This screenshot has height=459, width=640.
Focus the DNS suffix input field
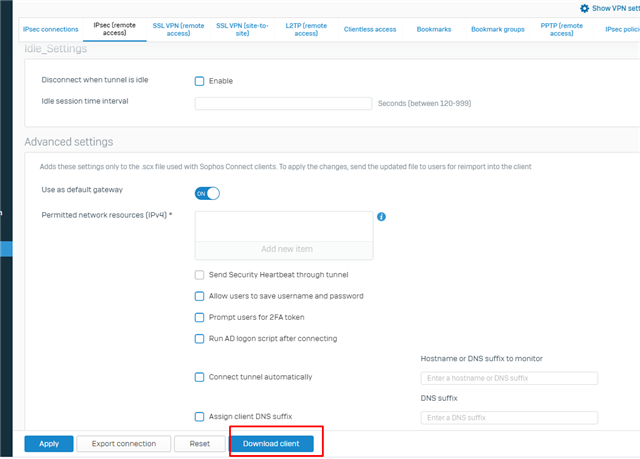(509, 418)
